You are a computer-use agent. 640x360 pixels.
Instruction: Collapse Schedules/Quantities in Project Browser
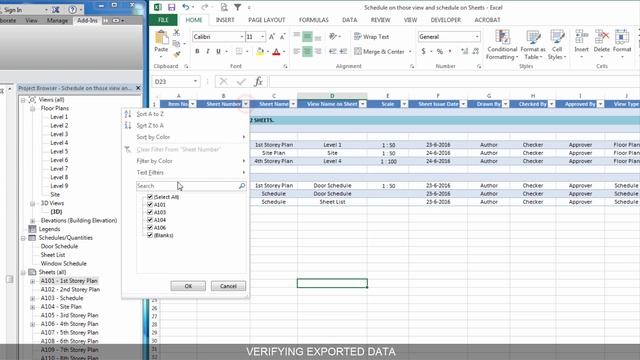tap(23, 238)
